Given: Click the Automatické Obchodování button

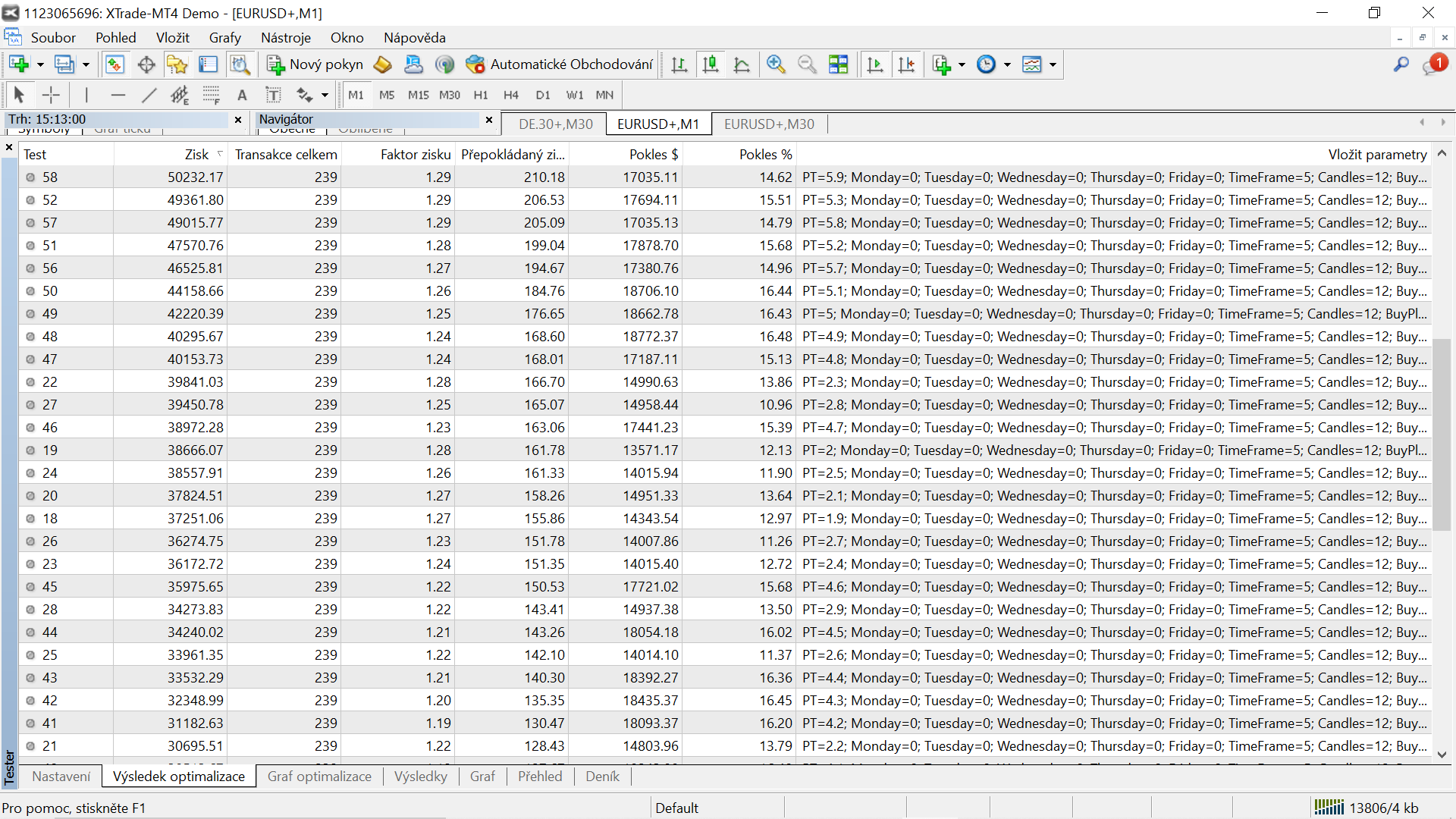Looking at the screenshot, I should tap(560, 64).
